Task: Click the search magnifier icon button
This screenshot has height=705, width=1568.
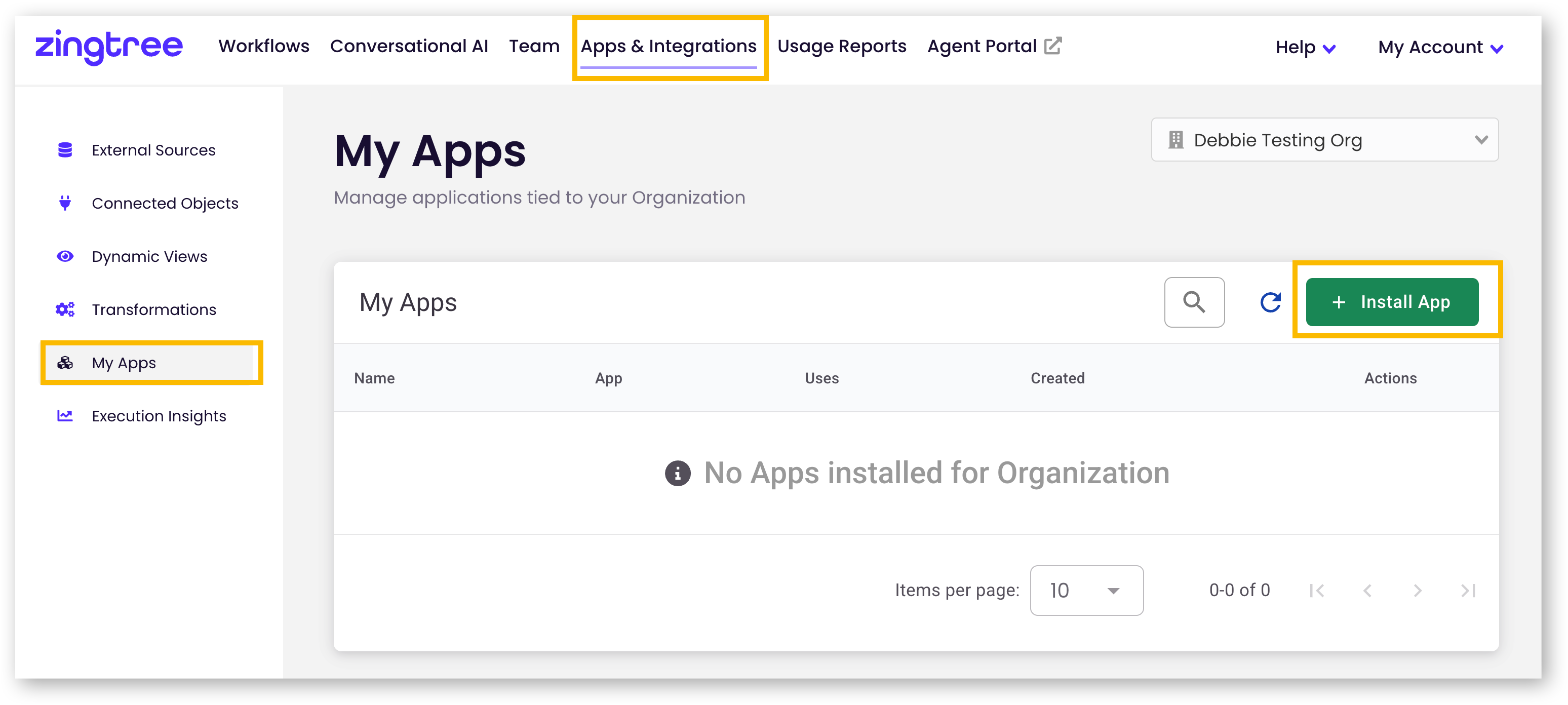Action: [x=1194, y=302]
